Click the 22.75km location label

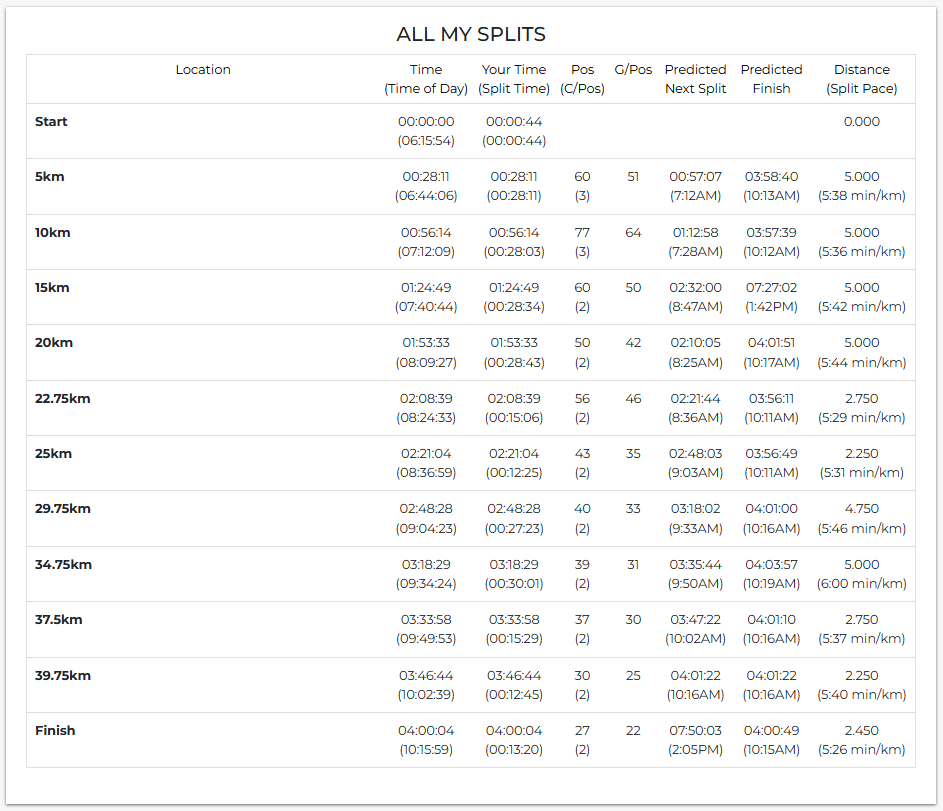click(63, 399)
